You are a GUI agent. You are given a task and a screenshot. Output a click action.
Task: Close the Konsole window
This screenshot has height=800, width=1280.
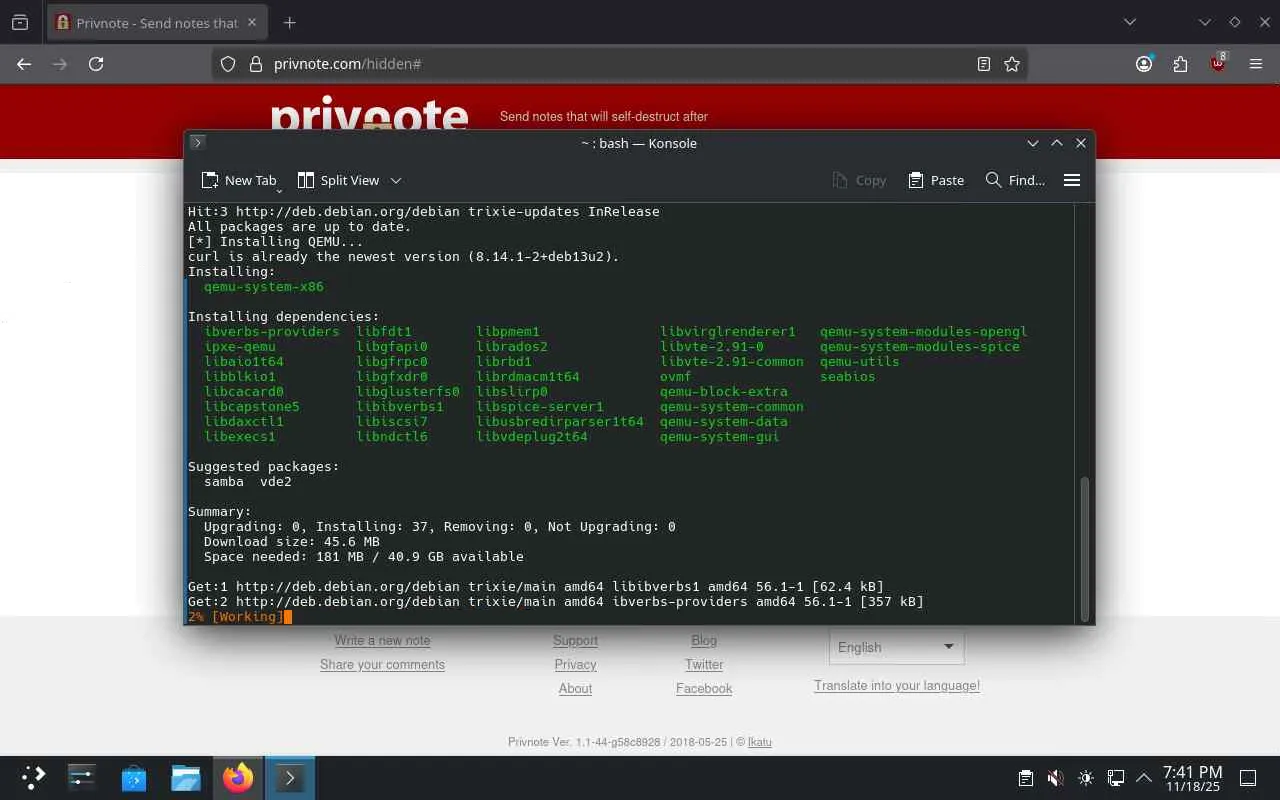click(1081, 143)
